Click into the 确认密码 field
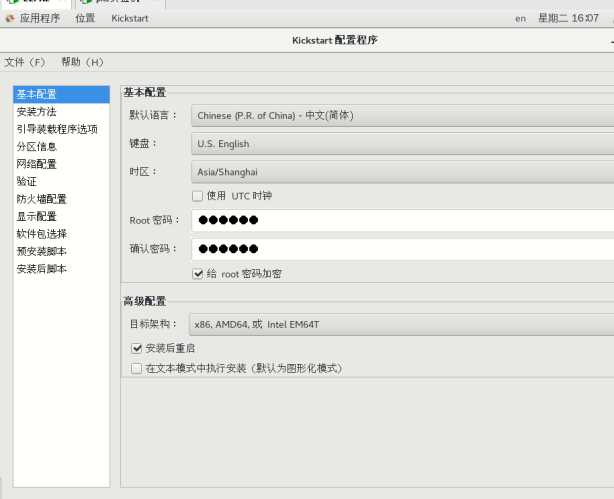This screenshot has width=614, height=499. point(403,249)
